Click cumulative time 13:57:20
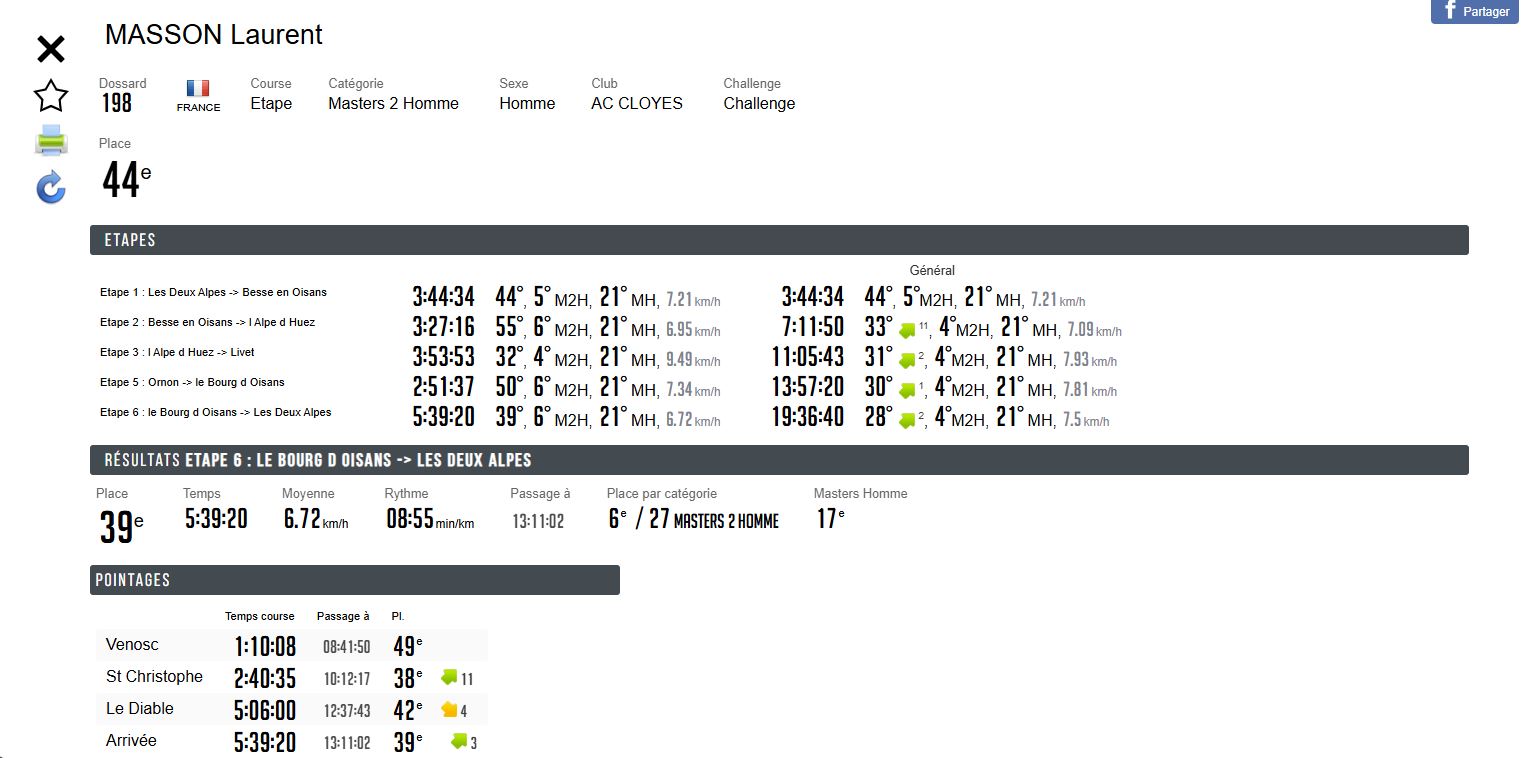The width and height of the screenshot is (1522, 758). (x=807, y=387)
